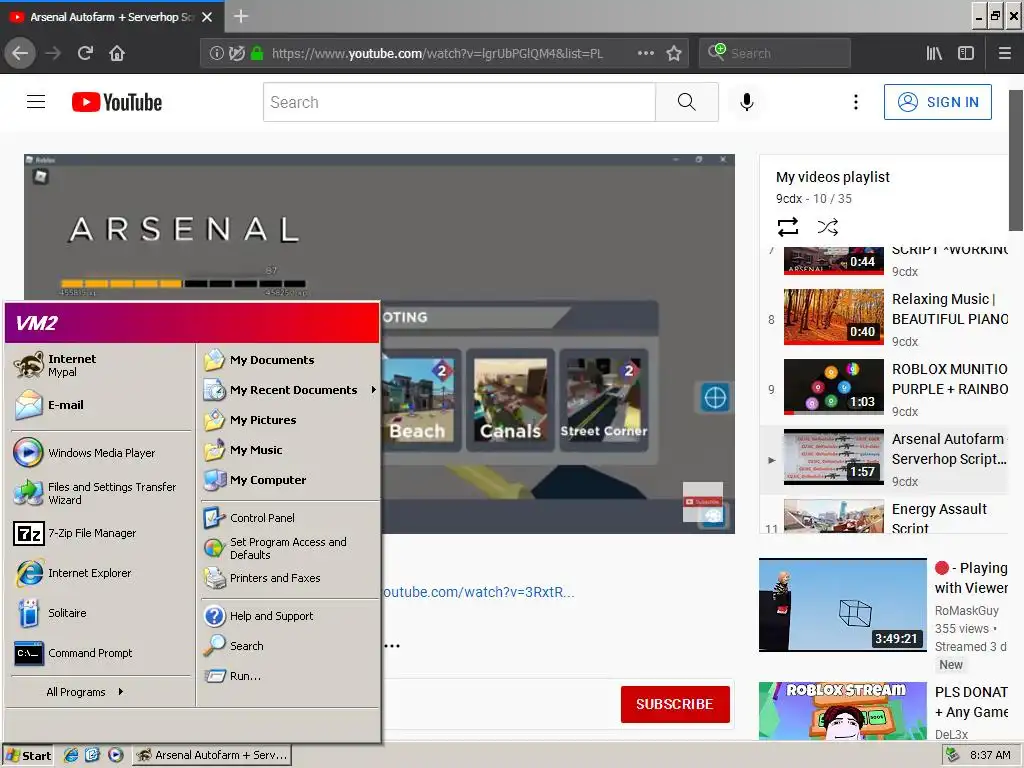The image size is (1024, 768).
Task: Open My Pictures folder
Action: click(x=290, y=420)
